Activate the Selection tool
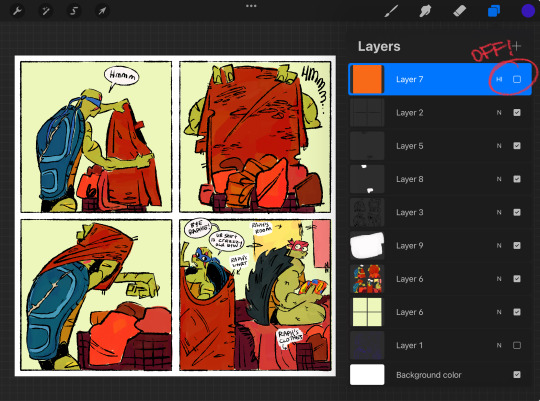 74,11
